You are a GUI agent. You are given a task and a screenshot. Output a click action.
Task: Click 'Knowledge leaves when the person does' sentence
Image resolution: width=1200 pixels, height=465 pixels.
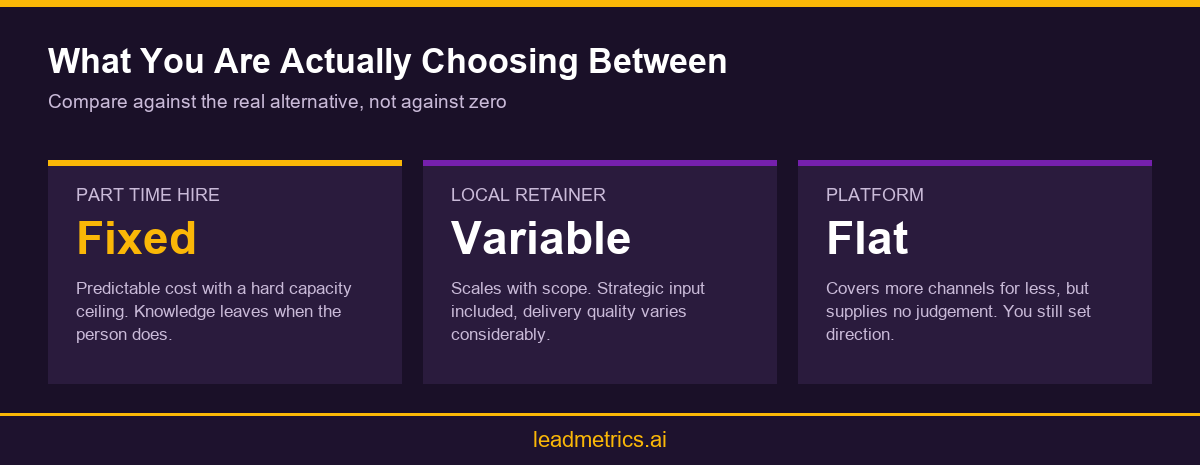point(209,323)
